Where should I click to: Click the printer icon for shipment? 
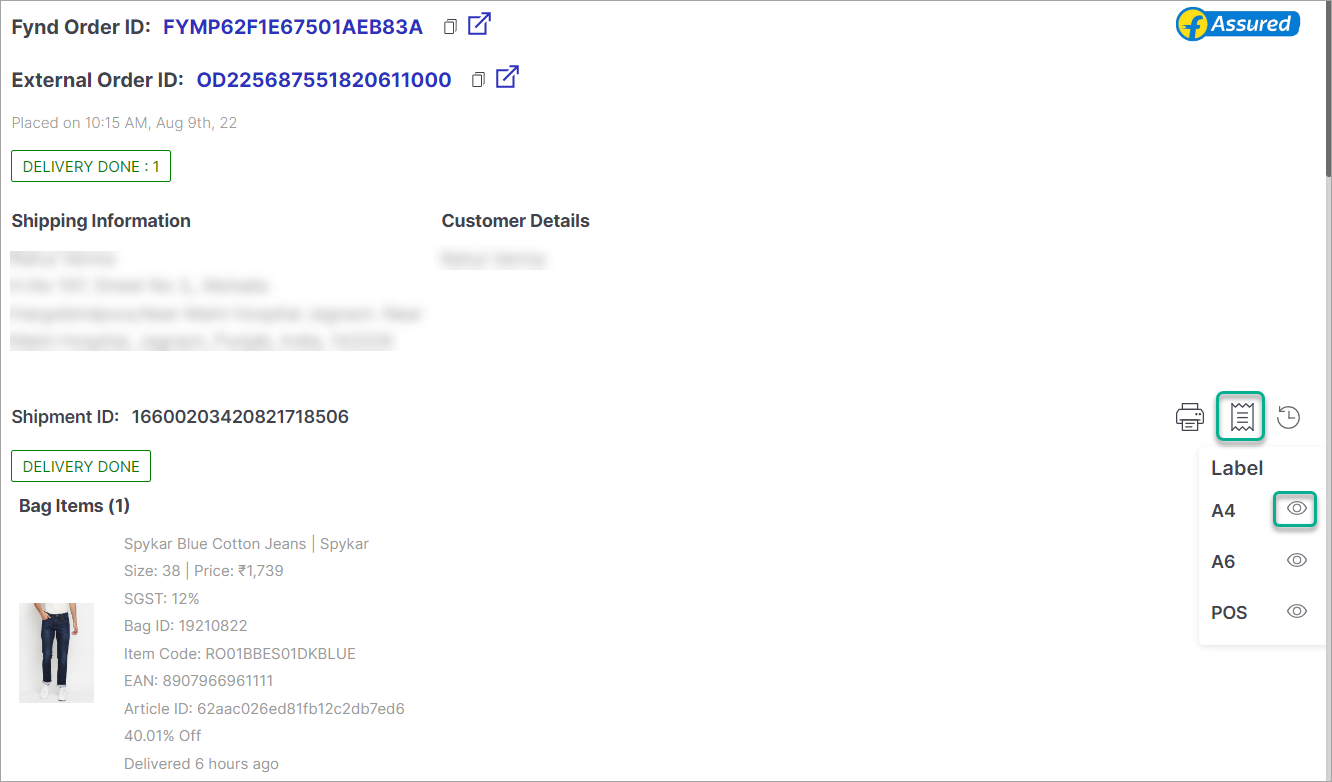point(1190,417)
